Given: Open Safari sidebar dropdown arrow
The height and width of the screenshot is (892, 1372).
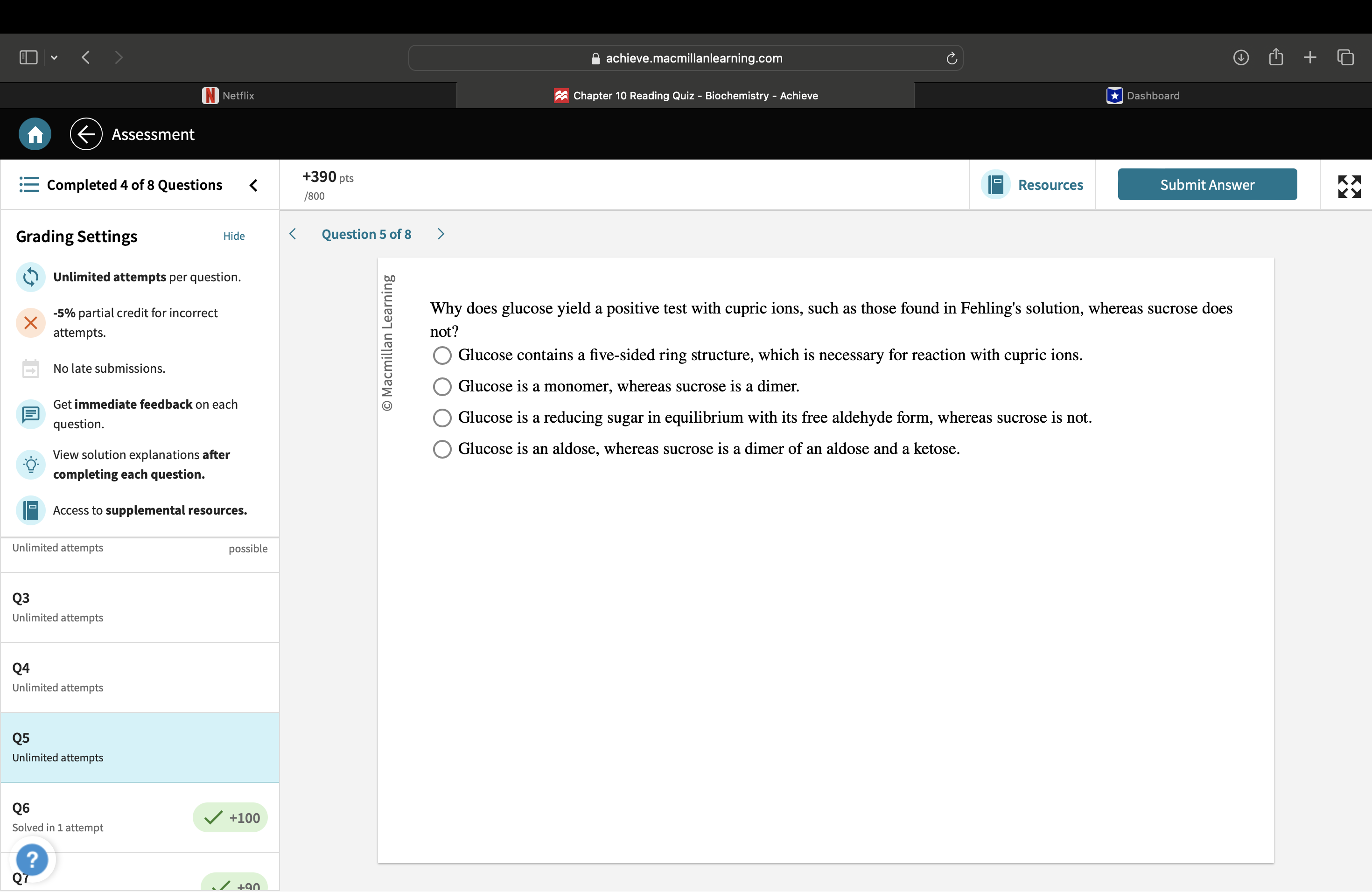Looking at the screenshot, I should tap(54, 57).
